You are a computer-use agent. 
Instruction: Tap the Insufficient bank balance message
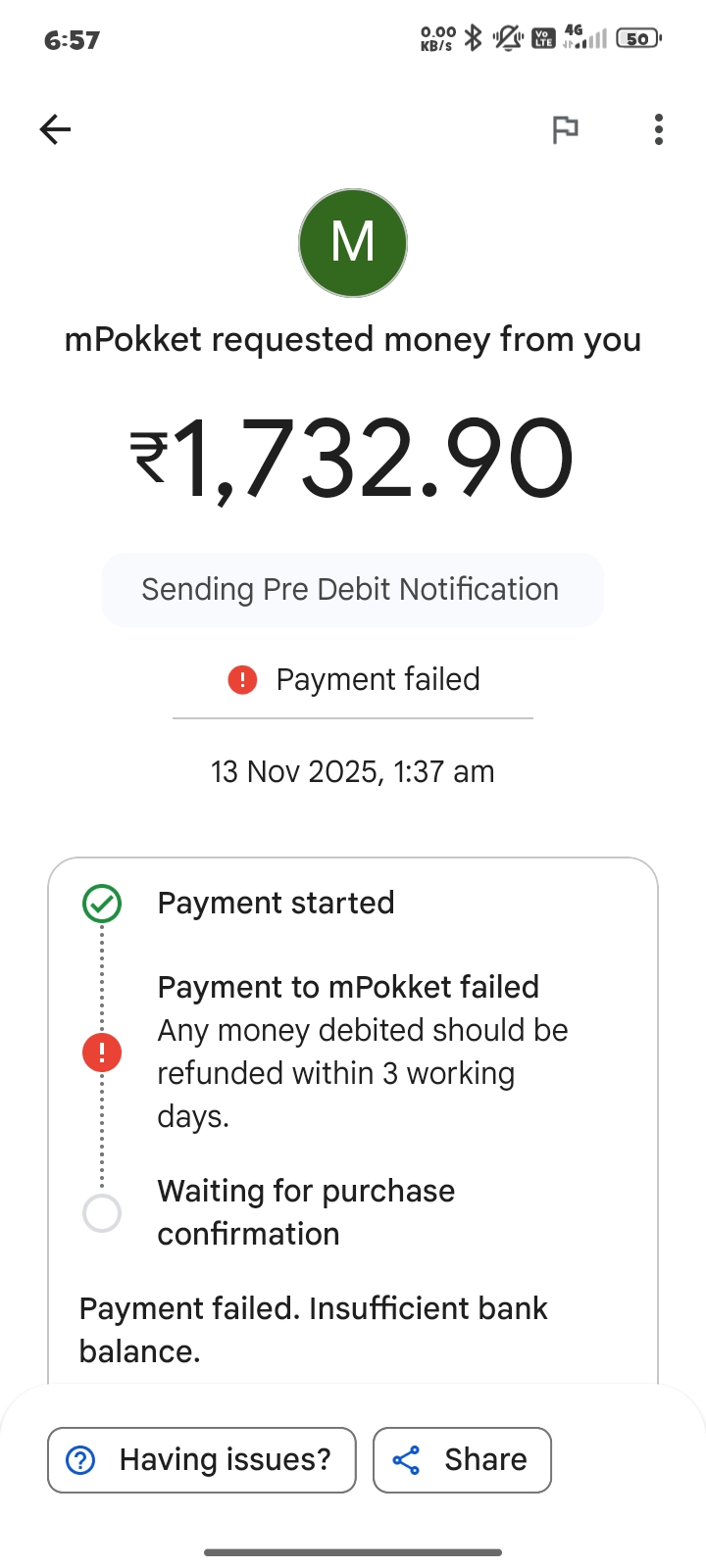(x=313, y=1330)
